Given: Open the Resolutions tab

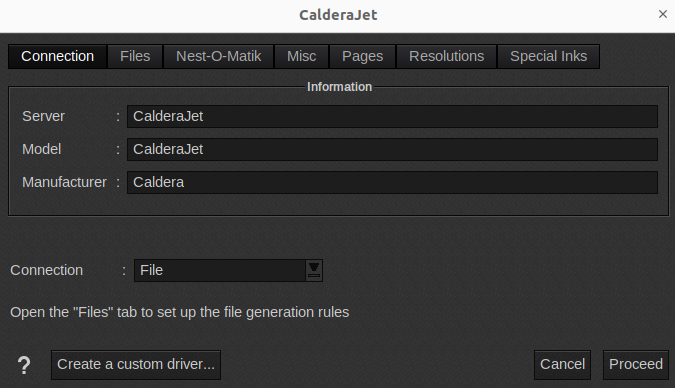Looking at the screenshot, I should (x=446, y=56).
